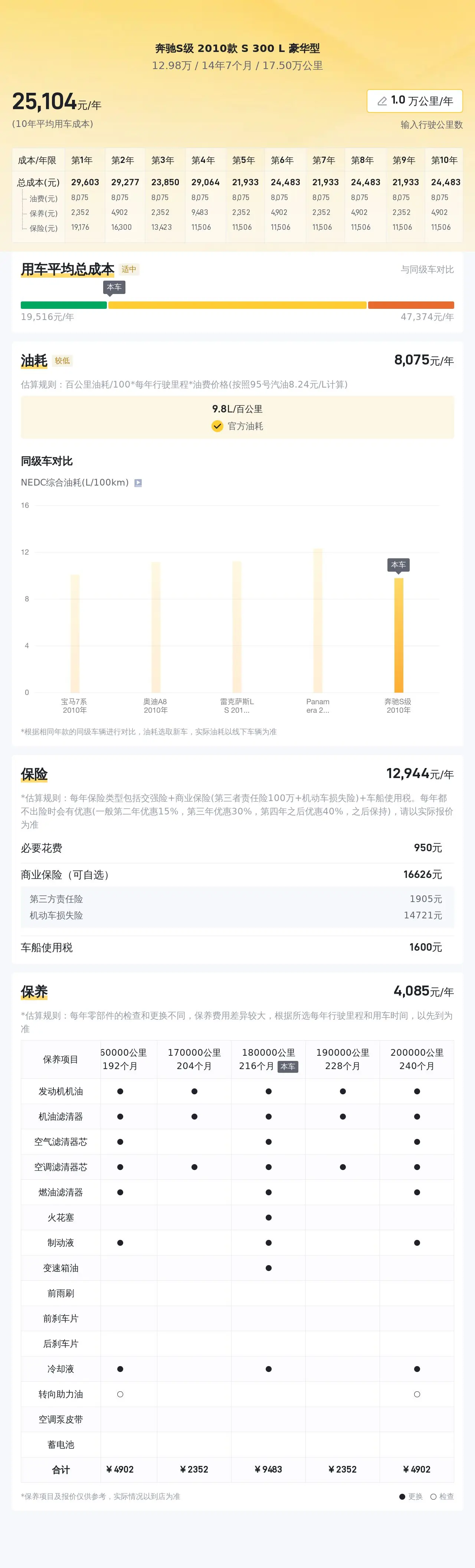Click the green low-cost segment of cost bar
Image resolution: width=475 pixels, height=1568 pixels.
(x=64, y=305)
